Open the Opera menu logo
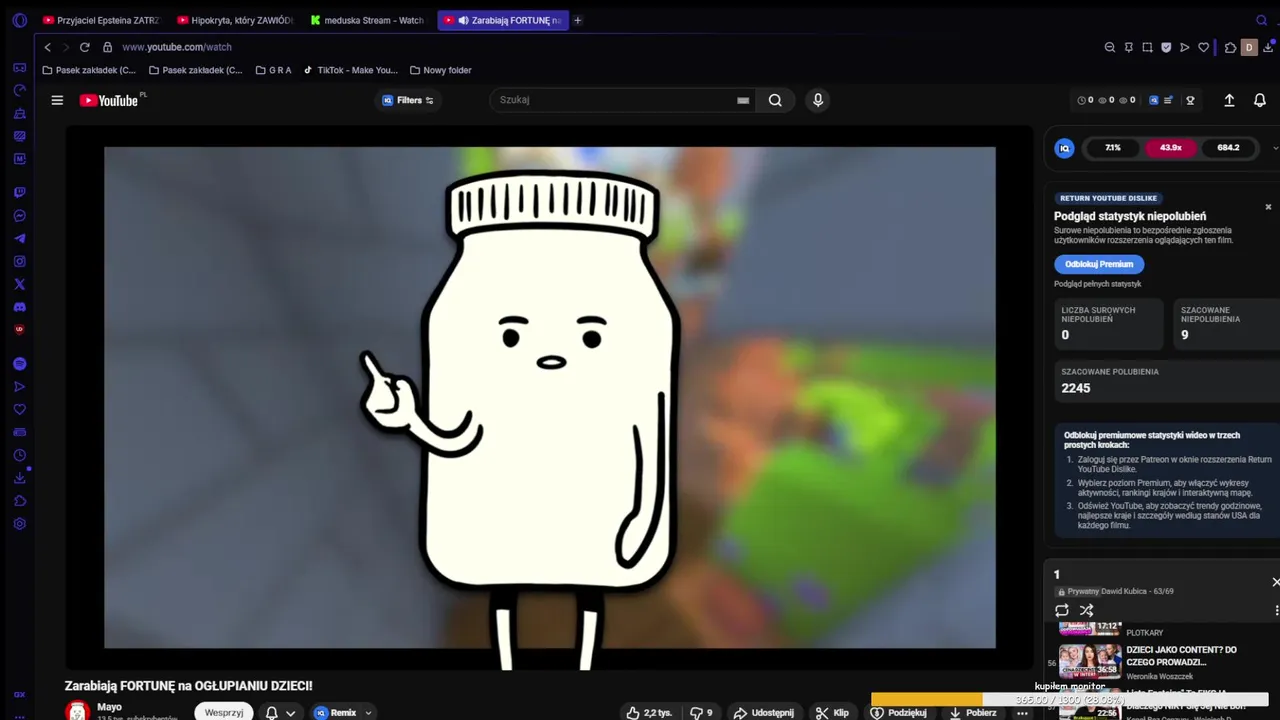1280x720 pixels. tap(19, 20)
